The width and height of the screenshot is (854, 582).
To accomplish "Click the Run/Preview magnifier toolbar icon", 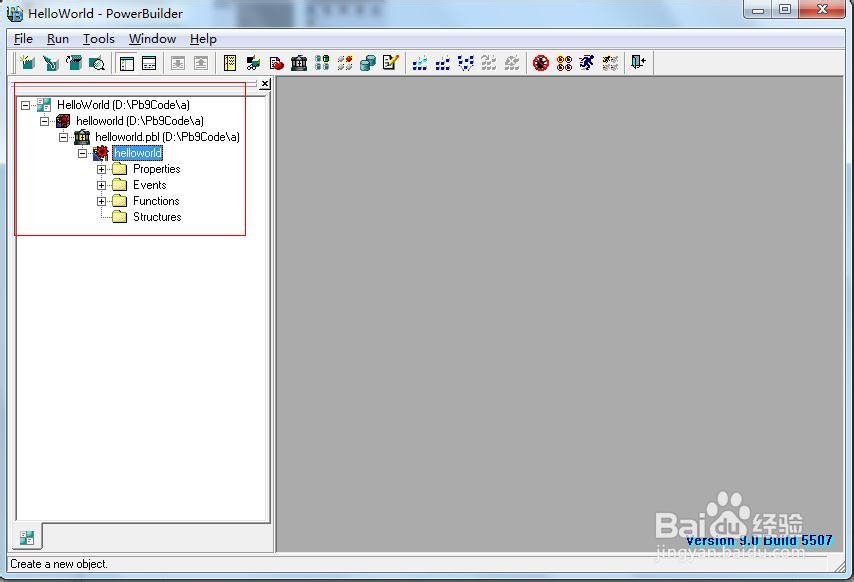I will 97,63.
